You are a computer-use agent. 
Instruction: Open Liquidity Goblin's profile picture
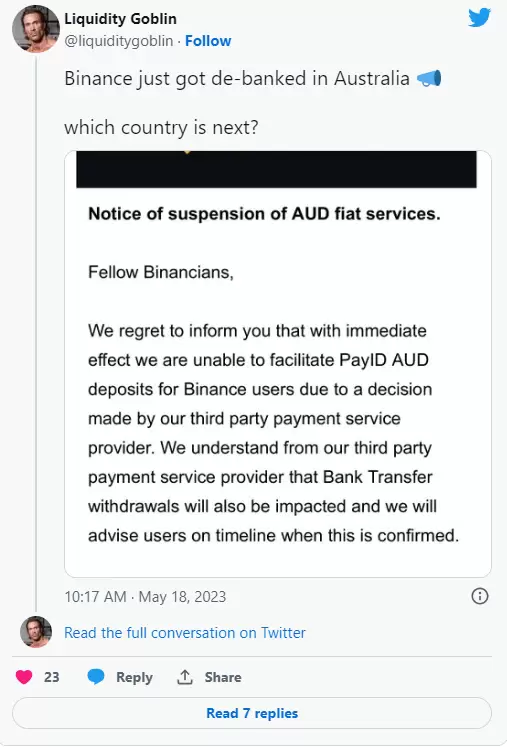coord(36,29)
